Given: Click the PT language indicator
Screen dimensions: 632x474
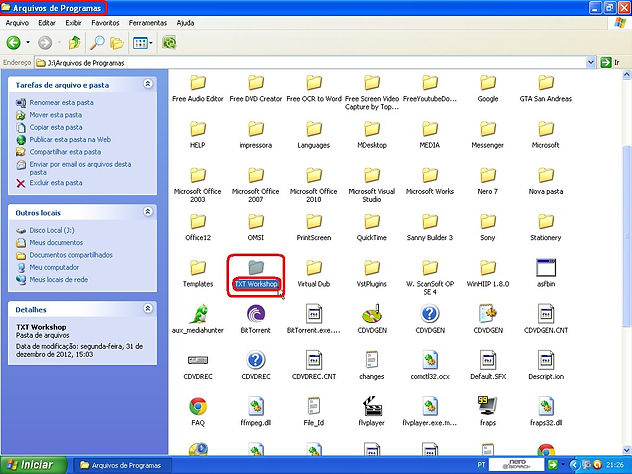Looking at the screenshot, I should point(481,465).
